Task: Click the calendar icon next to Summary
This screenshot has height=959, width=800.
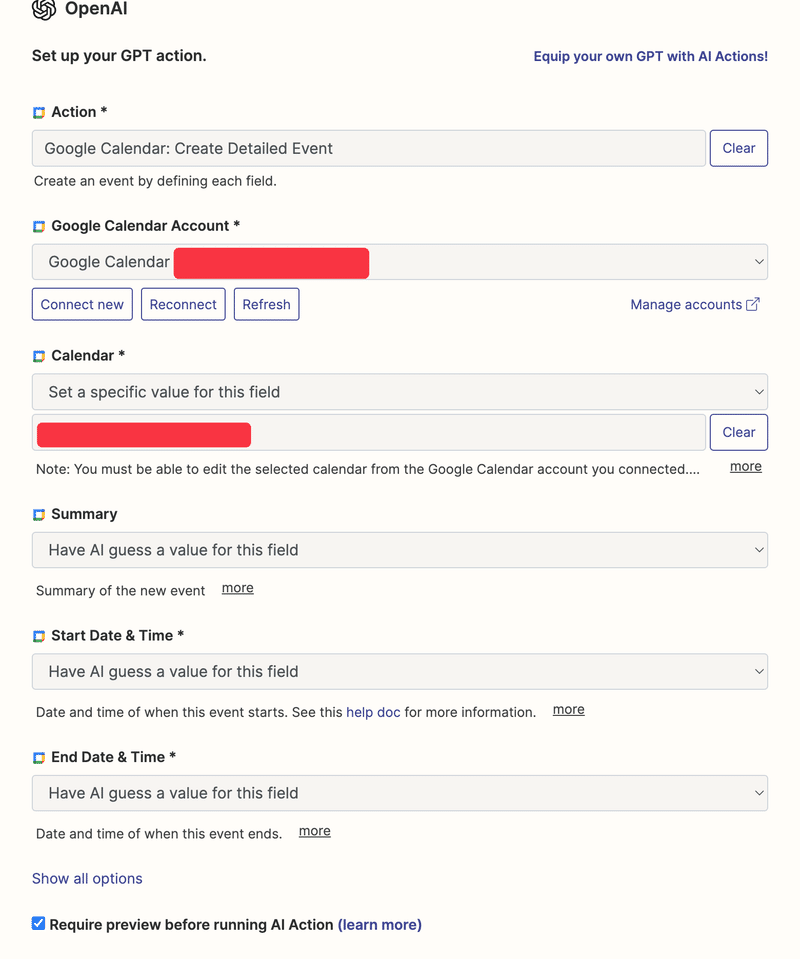Action: pyautogui.click(x=39, y=514)
